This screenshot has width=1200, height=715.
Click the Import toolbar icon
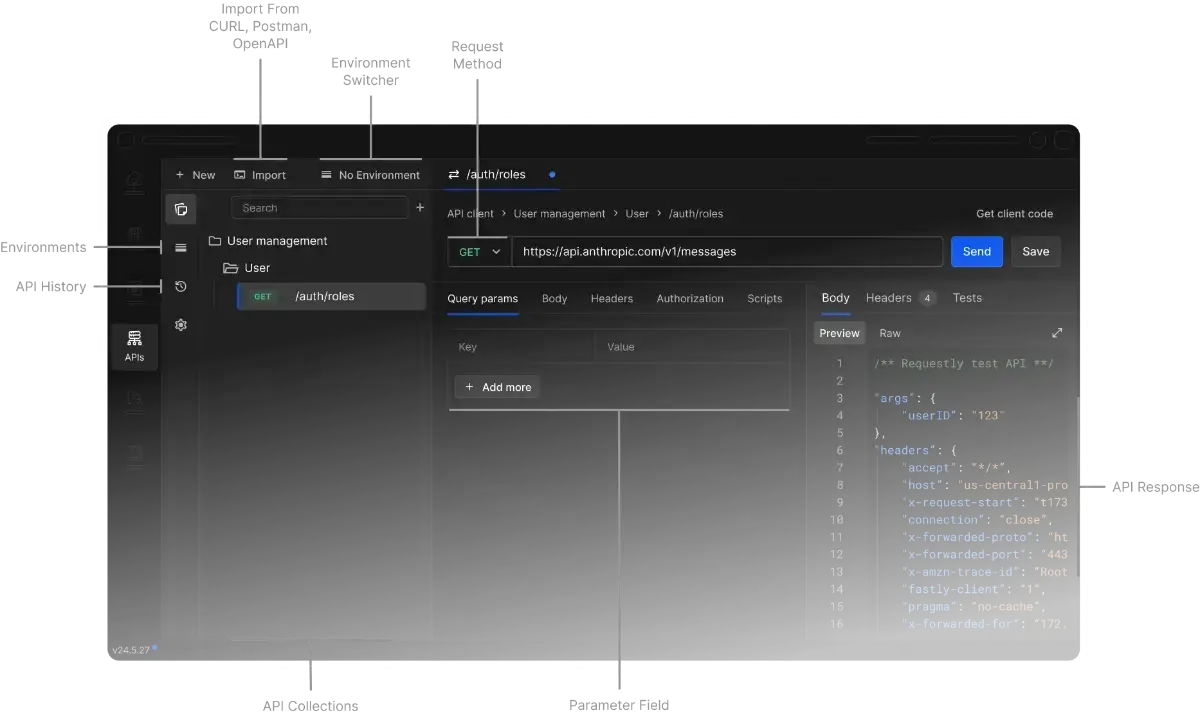[240, 175]
